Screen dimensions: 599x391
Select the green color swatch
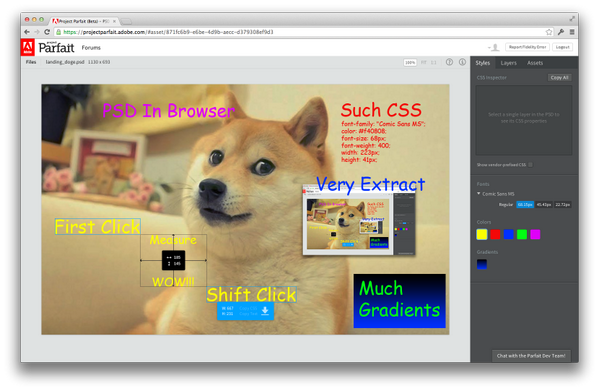coord(522,234)
